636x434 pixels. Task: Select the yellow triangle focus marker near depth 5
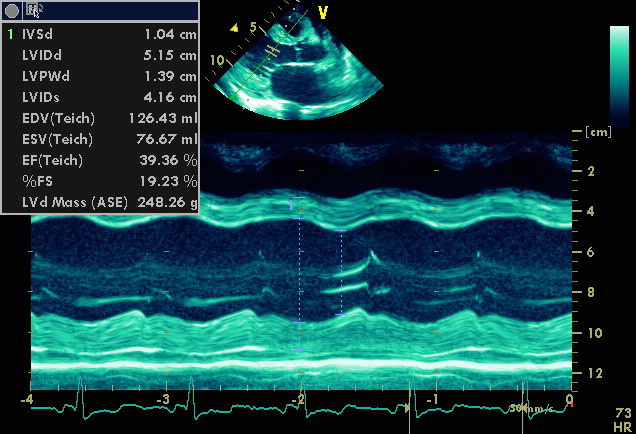tap(234, 29)
